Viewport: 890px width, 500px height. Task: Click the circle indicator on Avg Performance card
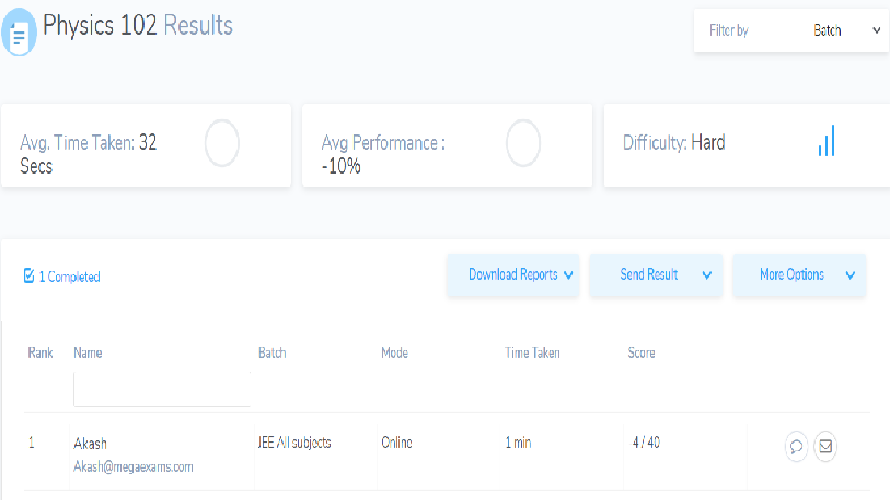point(523,143)
